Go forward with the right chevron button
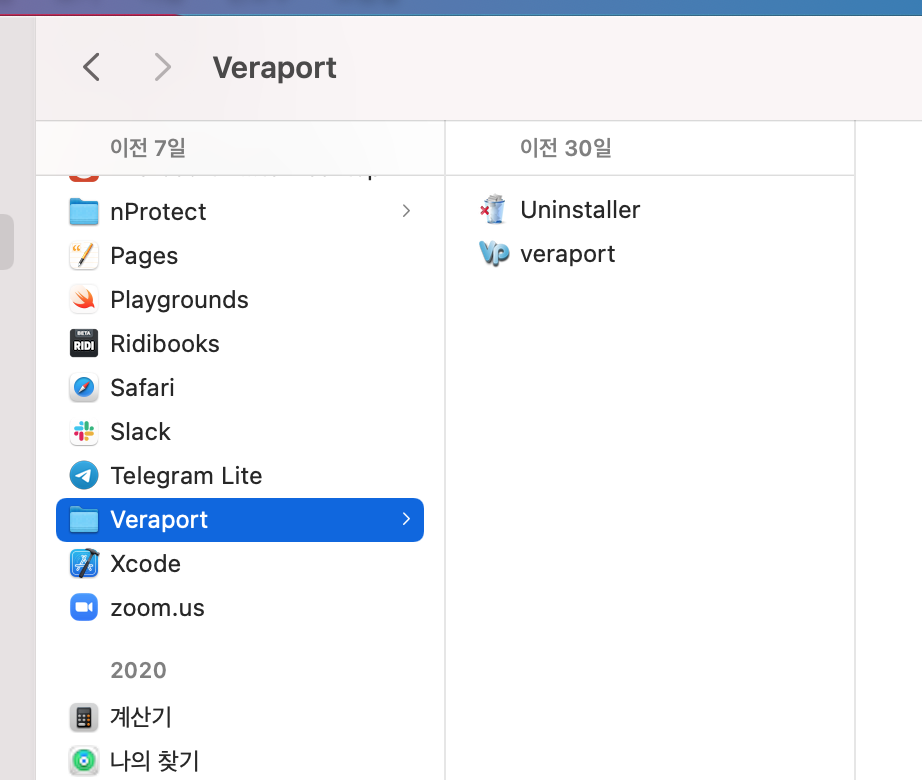 tap(162, 67)
